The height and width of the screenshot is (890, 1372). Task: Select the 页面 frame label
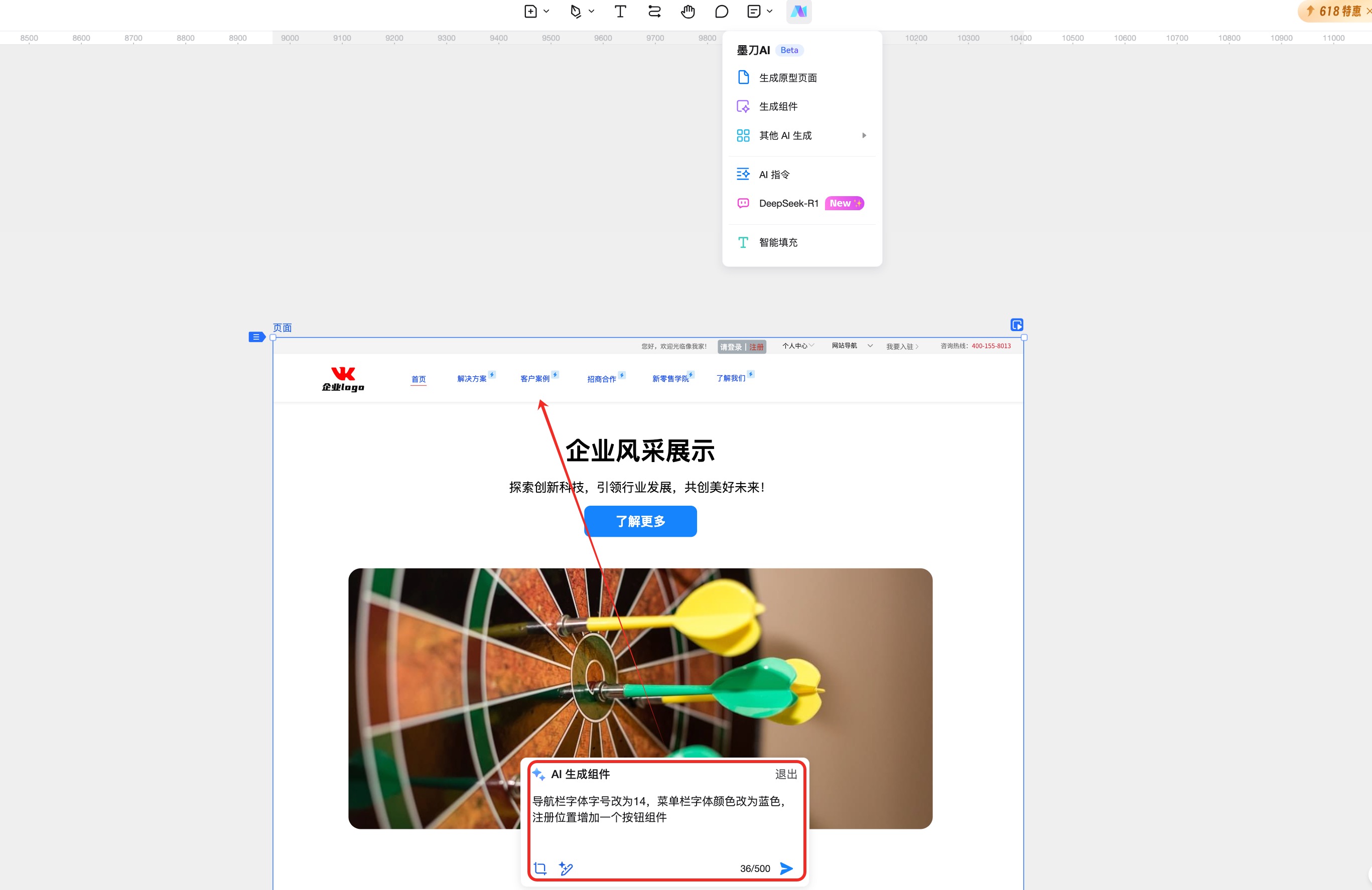pyautogui.click(x=283, y=328)
